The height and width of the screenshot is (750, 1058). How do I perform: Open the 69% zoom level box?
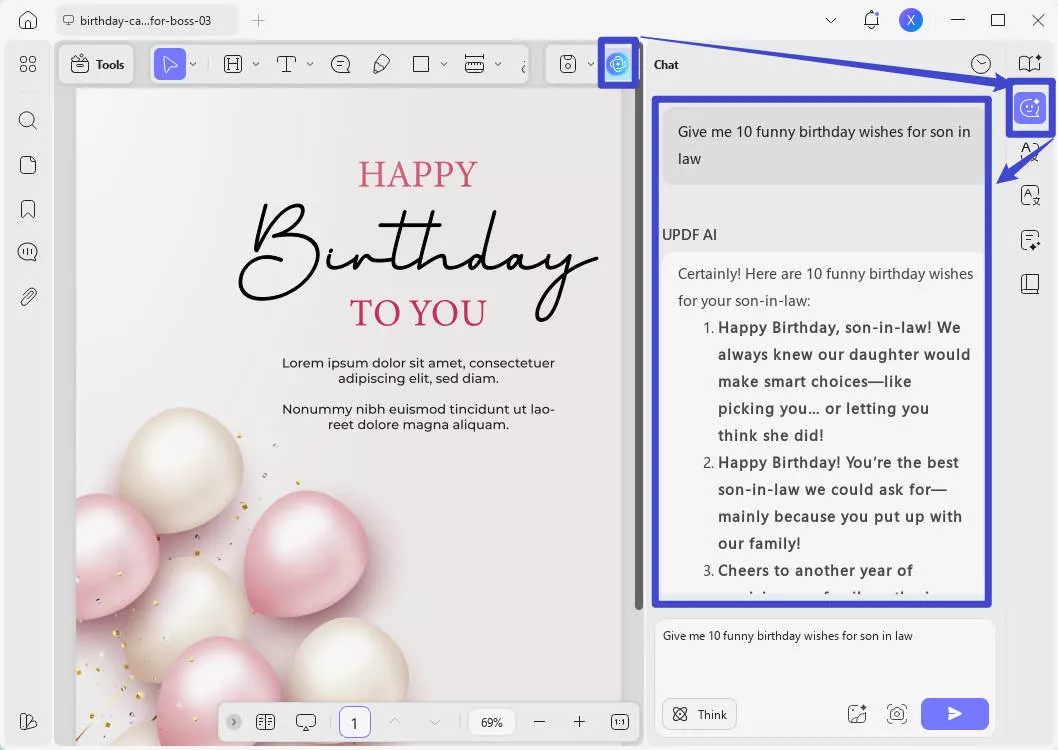point(491,722)
